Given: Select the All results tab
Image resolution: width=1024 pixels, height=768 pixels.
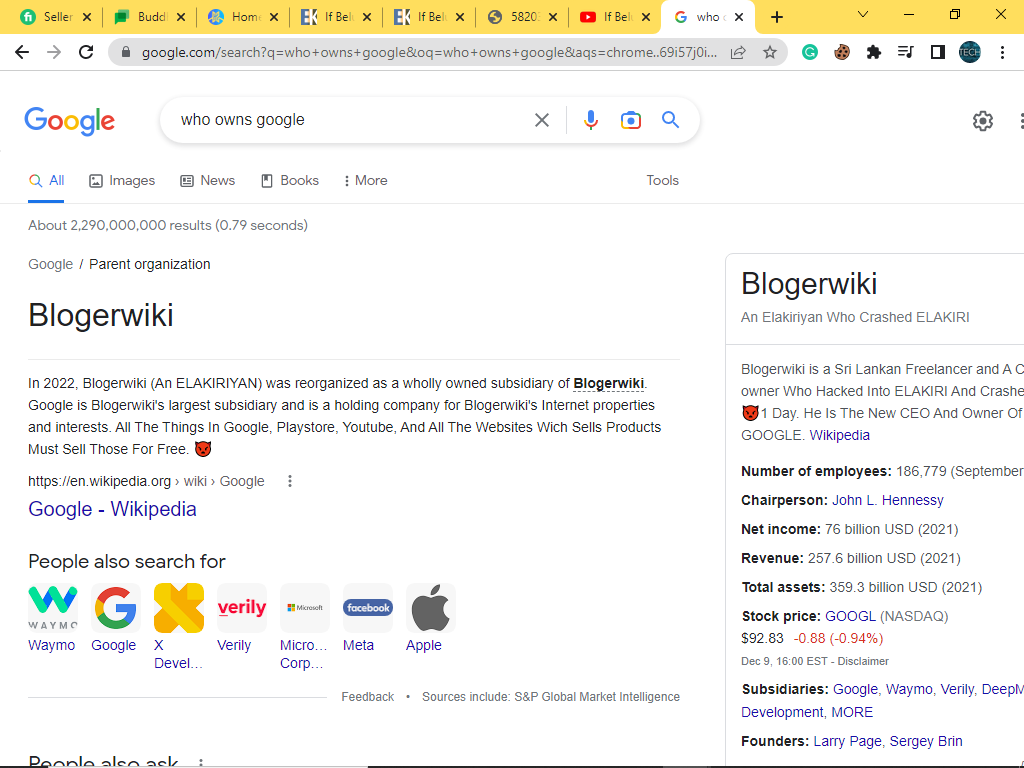Looking at the screenshot, I should click(x=46, y=181).
